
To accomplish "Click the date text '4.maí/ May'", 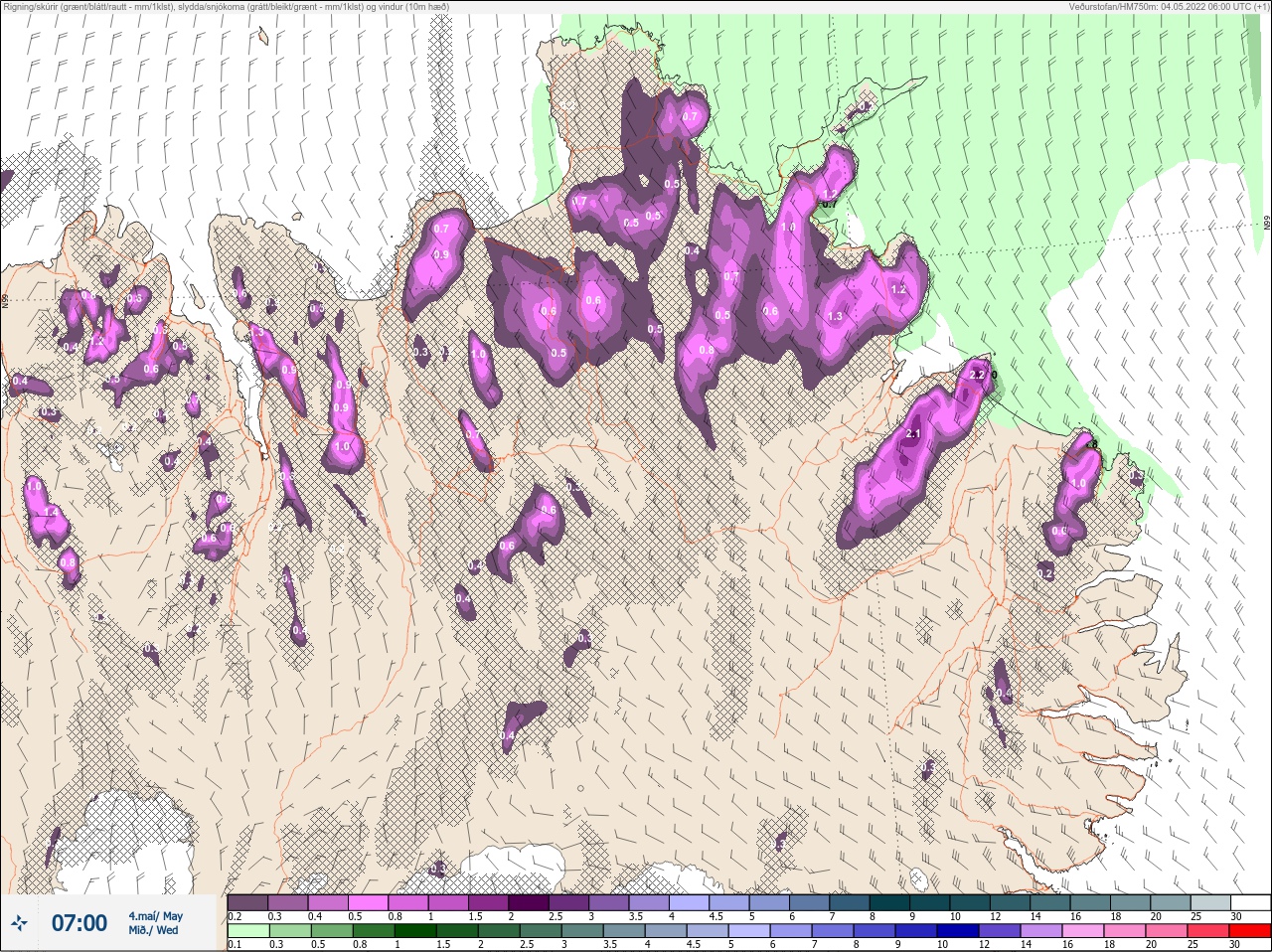I will [x=155, y=916].
